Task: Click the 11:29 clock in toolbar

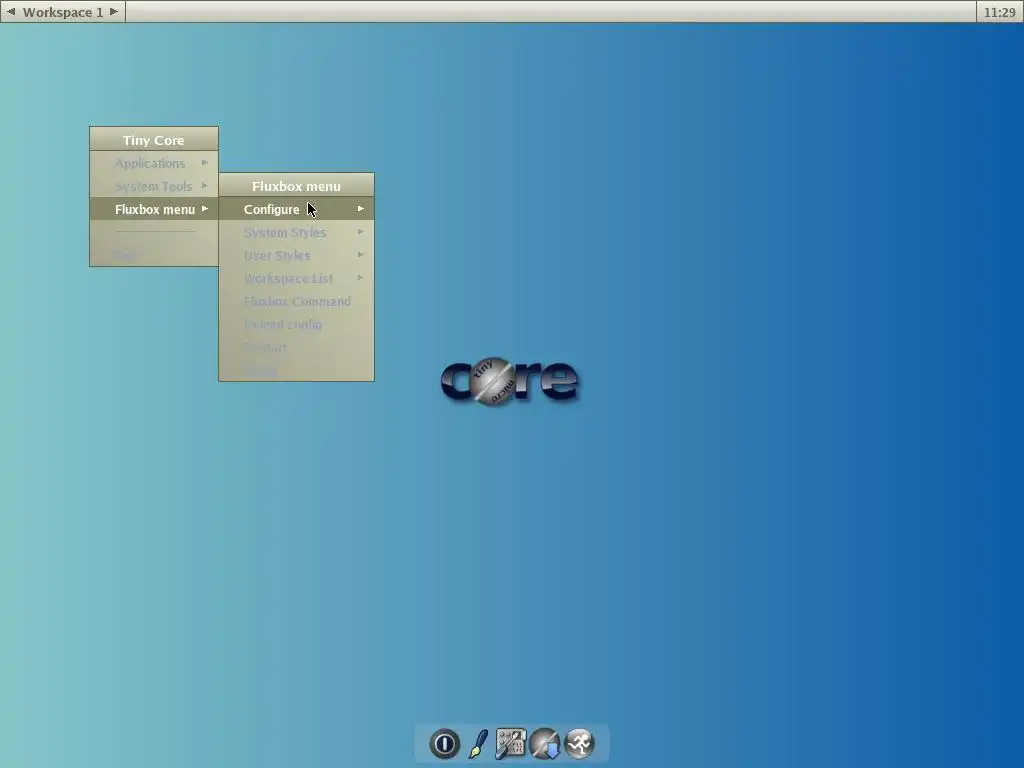Action: point(999,12)
